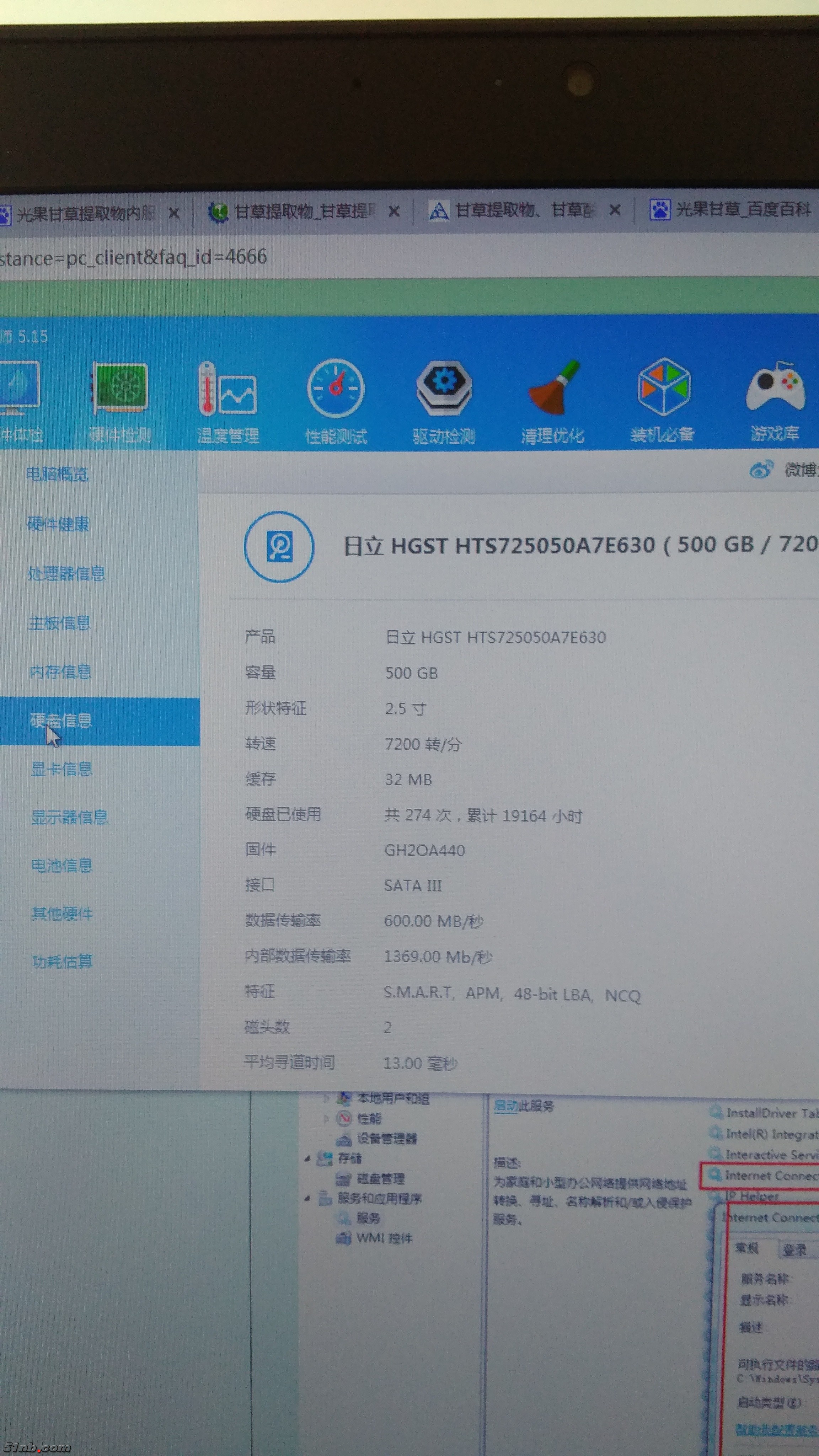819x1456 pixels.
Task: Close the 光果甘草提取物内服 tab
Action: tap(174, 214)
